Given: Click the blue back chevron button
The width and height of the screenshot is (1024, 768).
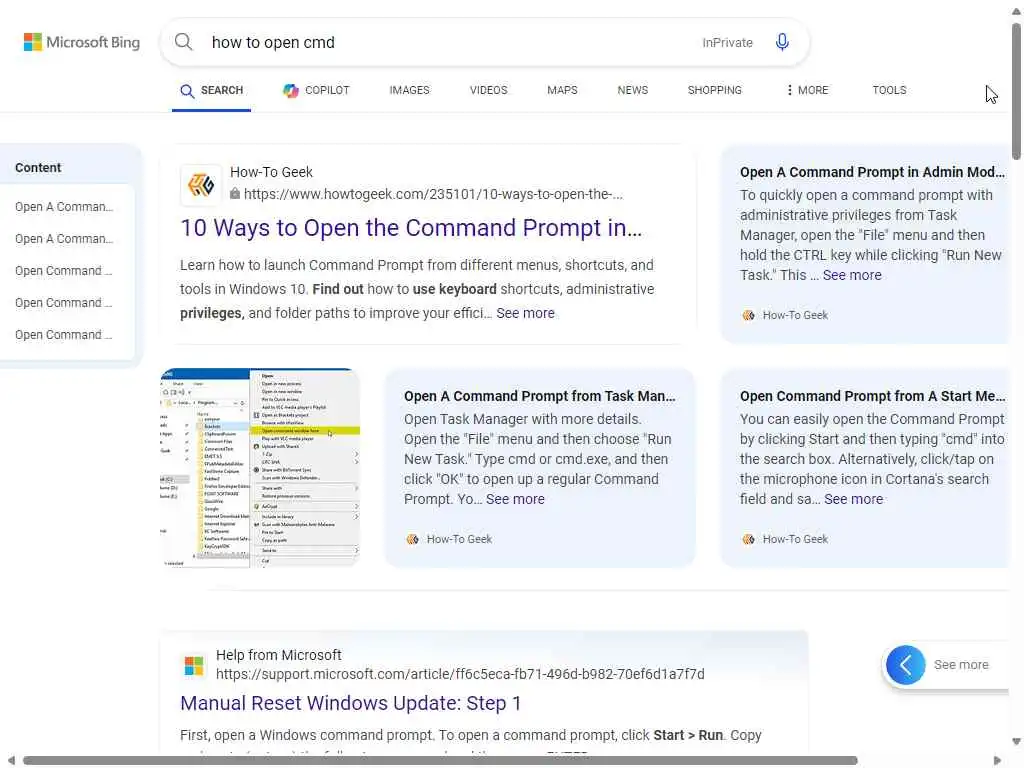Looking at the screenshot, I should click(x=905, y=665).
